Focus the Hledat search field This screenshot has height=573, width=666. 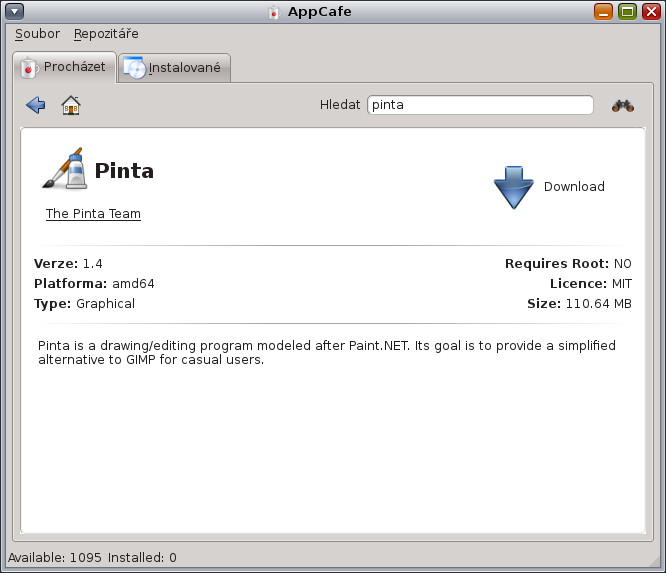click(x=480, y=105)
